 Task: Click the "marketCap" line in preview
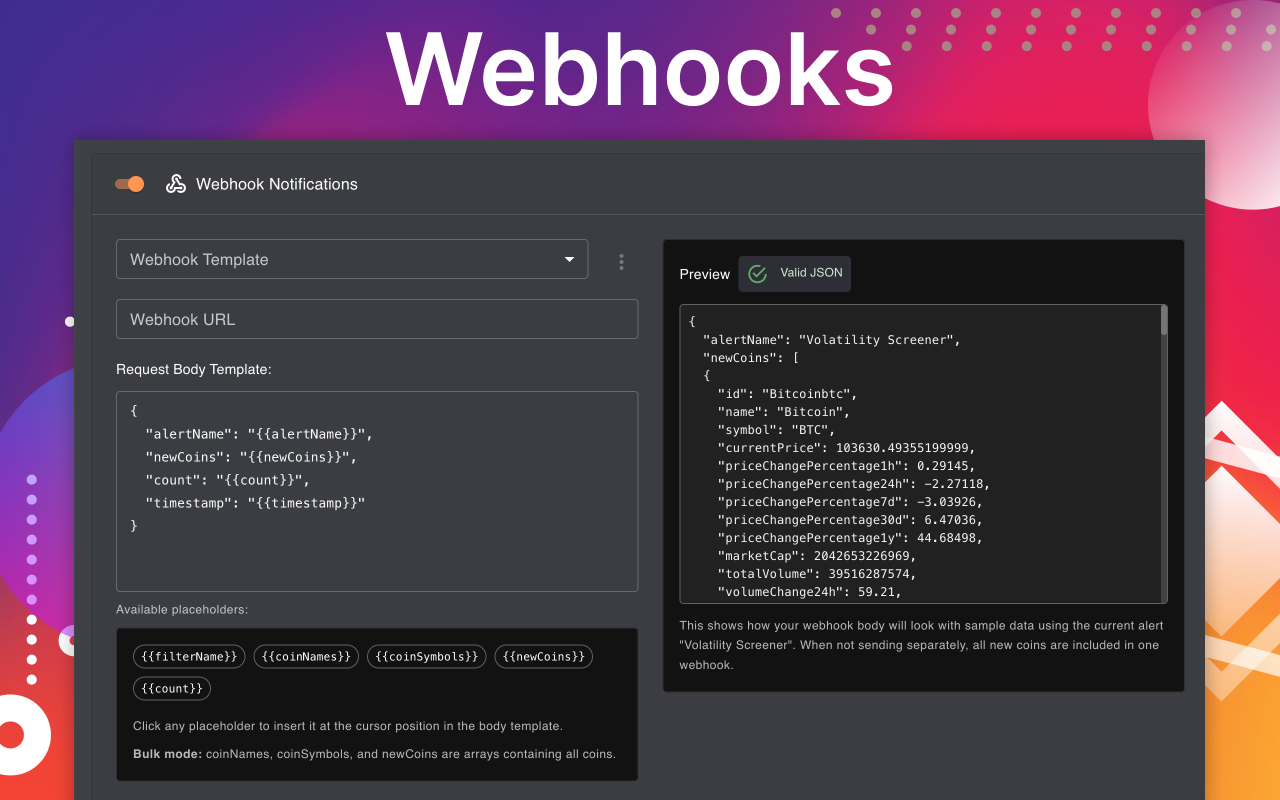[817, 556]
